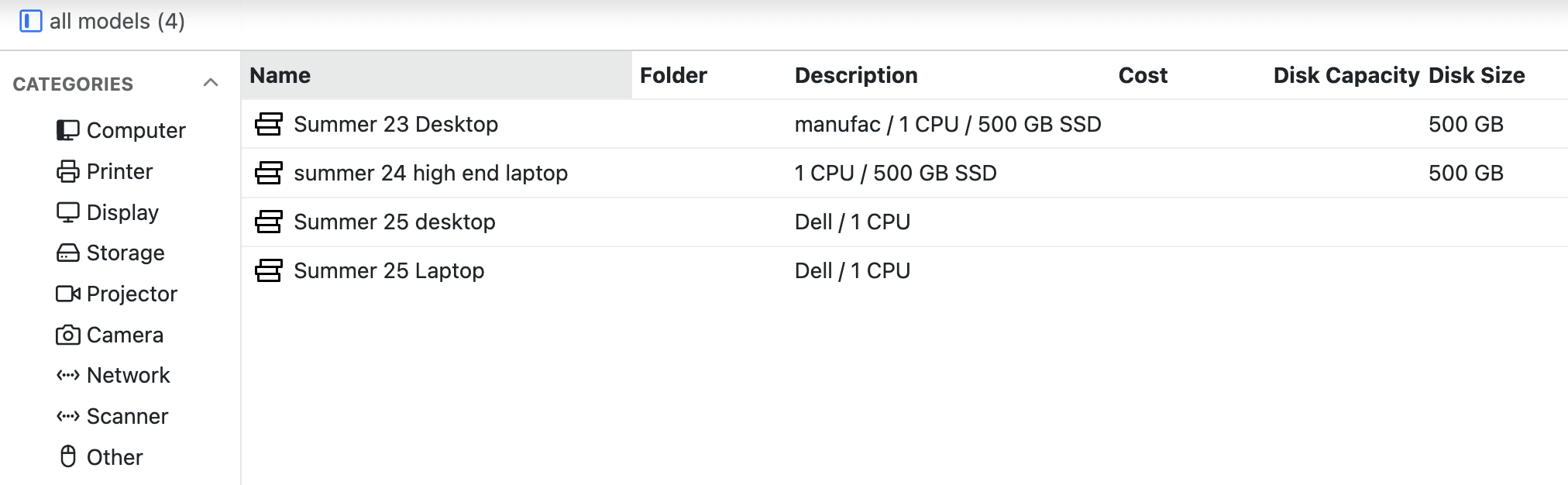Click the Printer category icon
The height and width of the screenshot is (485, 1568).
67,171
